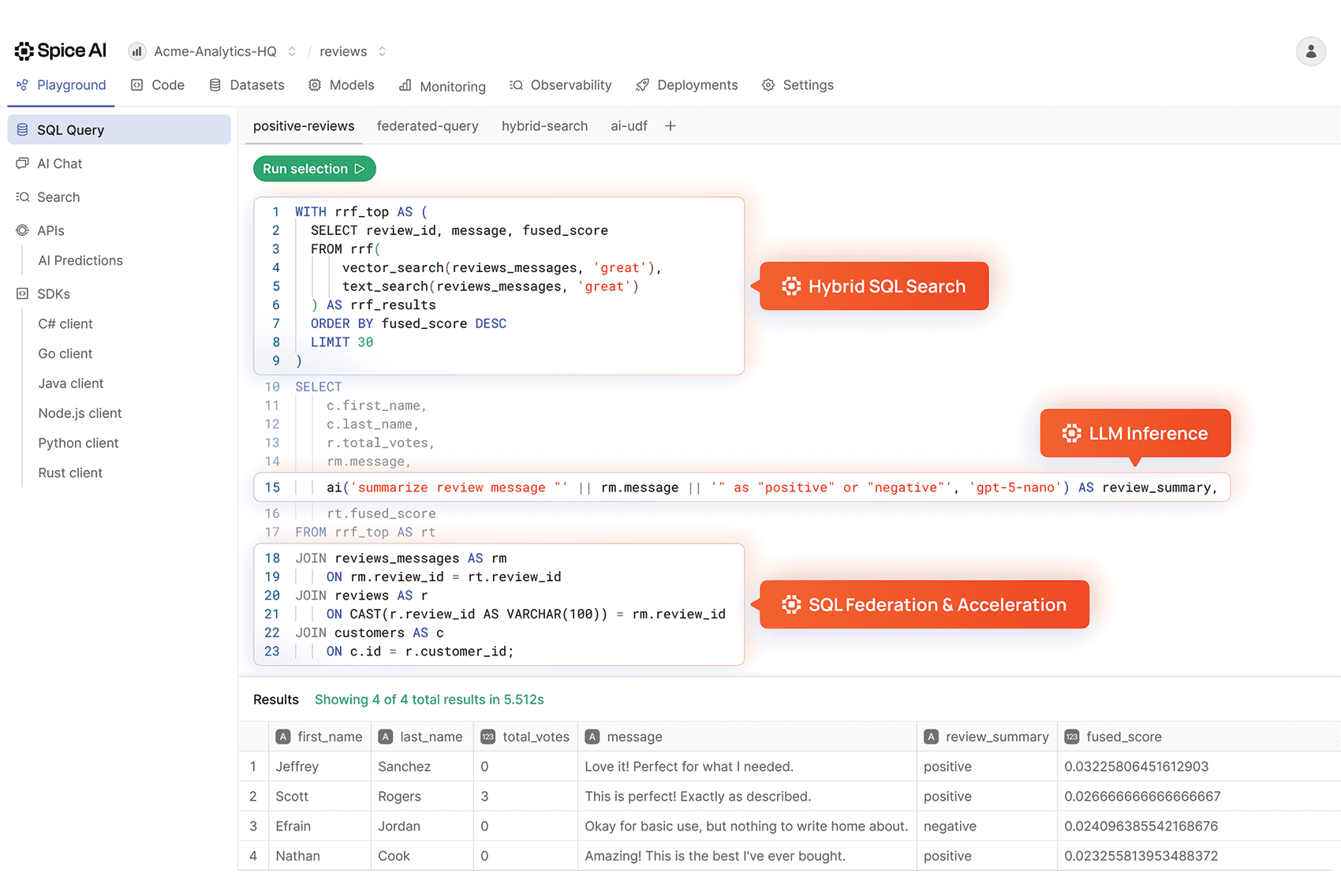1341x896 pixels.
Task: Select the SQL Query sidebar icon
Action: (x=21, y=129)
